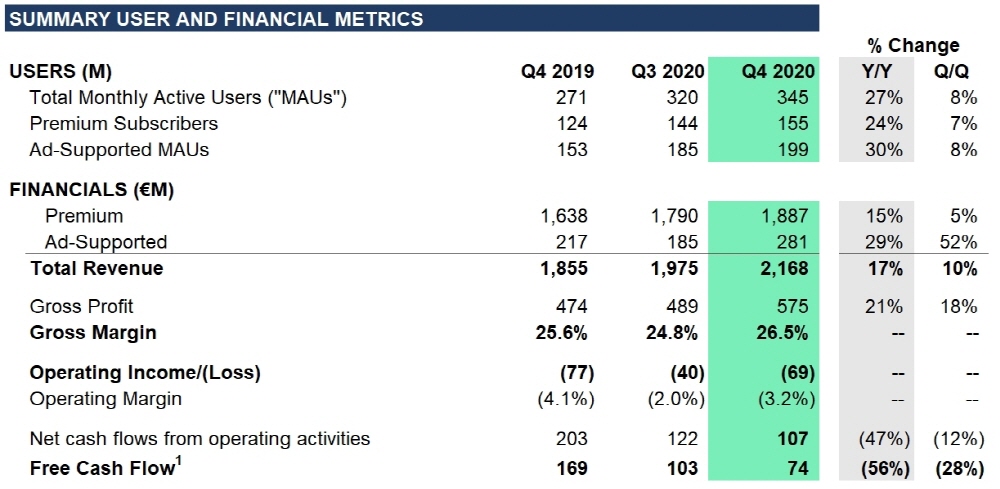This screenshot has width=1000, height=489.
Task: Click the Premium Subscribers row label
Action: point(124,124)
